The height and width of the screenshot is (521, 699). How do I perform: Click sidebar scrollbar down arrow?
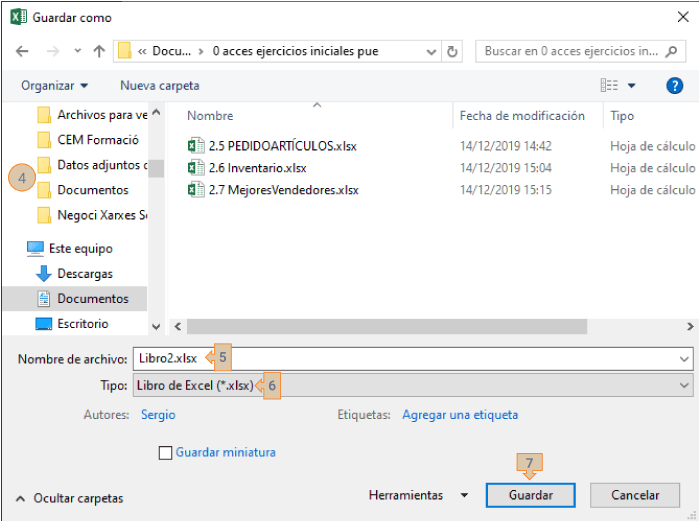pos(156,327)
